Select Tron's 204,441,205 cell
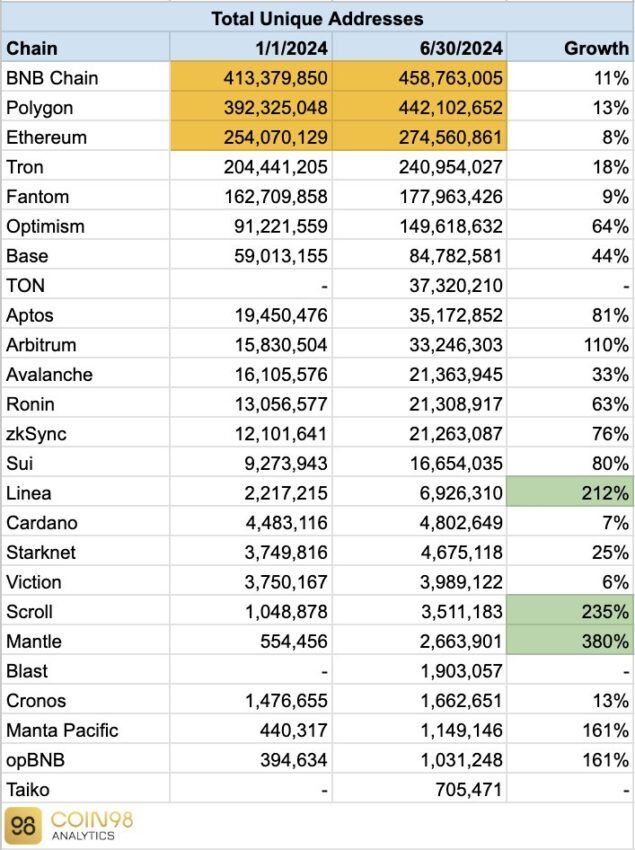Screen dimensions: 635x850 (251, 166)
